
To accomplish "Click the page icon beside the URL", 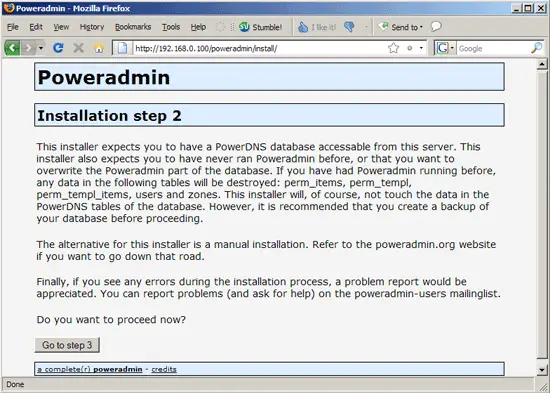I will (x=122, y=48).
